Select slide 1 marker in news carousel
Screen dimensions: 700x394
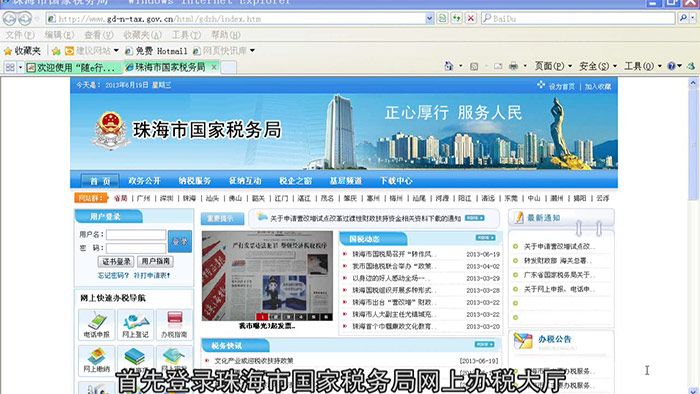coord(262,316)
